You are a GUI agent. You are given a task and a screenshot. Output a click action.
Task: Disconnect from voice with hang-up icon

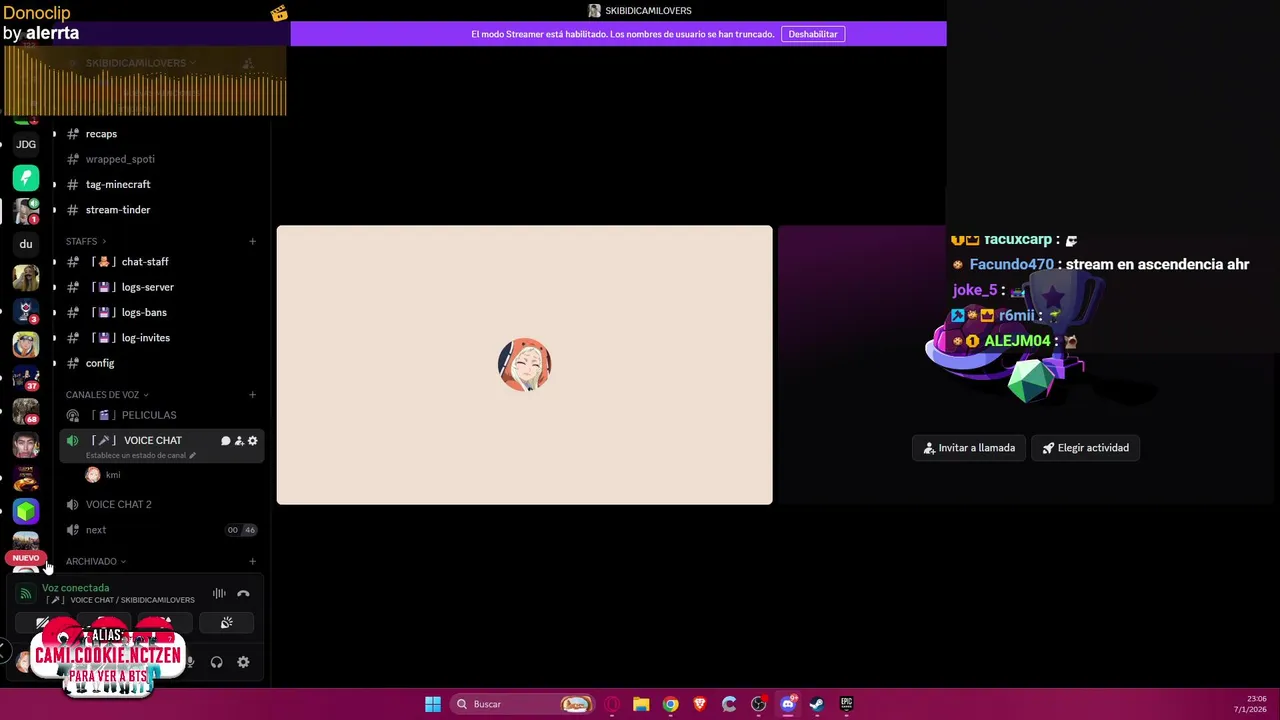tap(243, 593)
